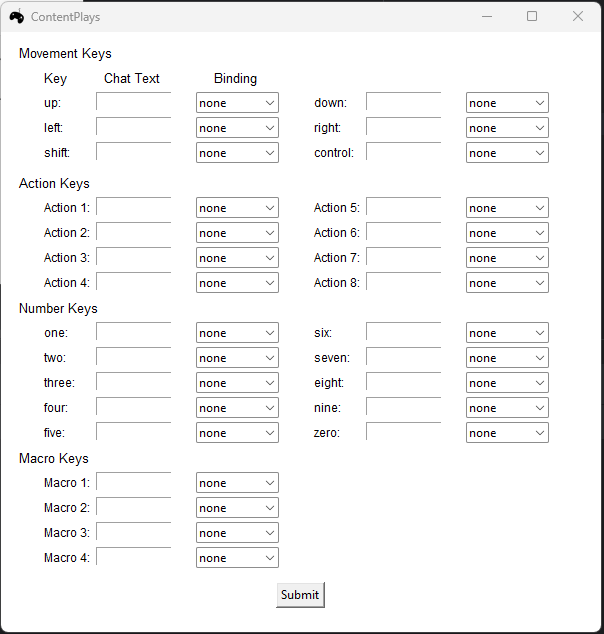
Task: Open the nine key binding list
Action: point(507,408)
